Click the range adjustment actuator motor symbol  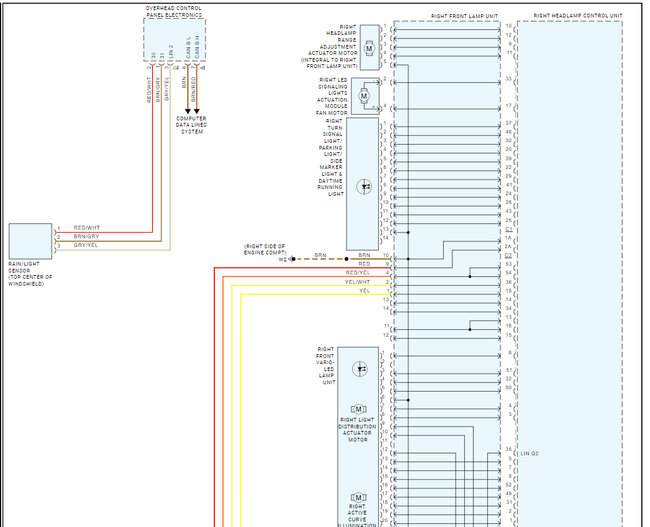pyautogui.click(x=369, y=48)
